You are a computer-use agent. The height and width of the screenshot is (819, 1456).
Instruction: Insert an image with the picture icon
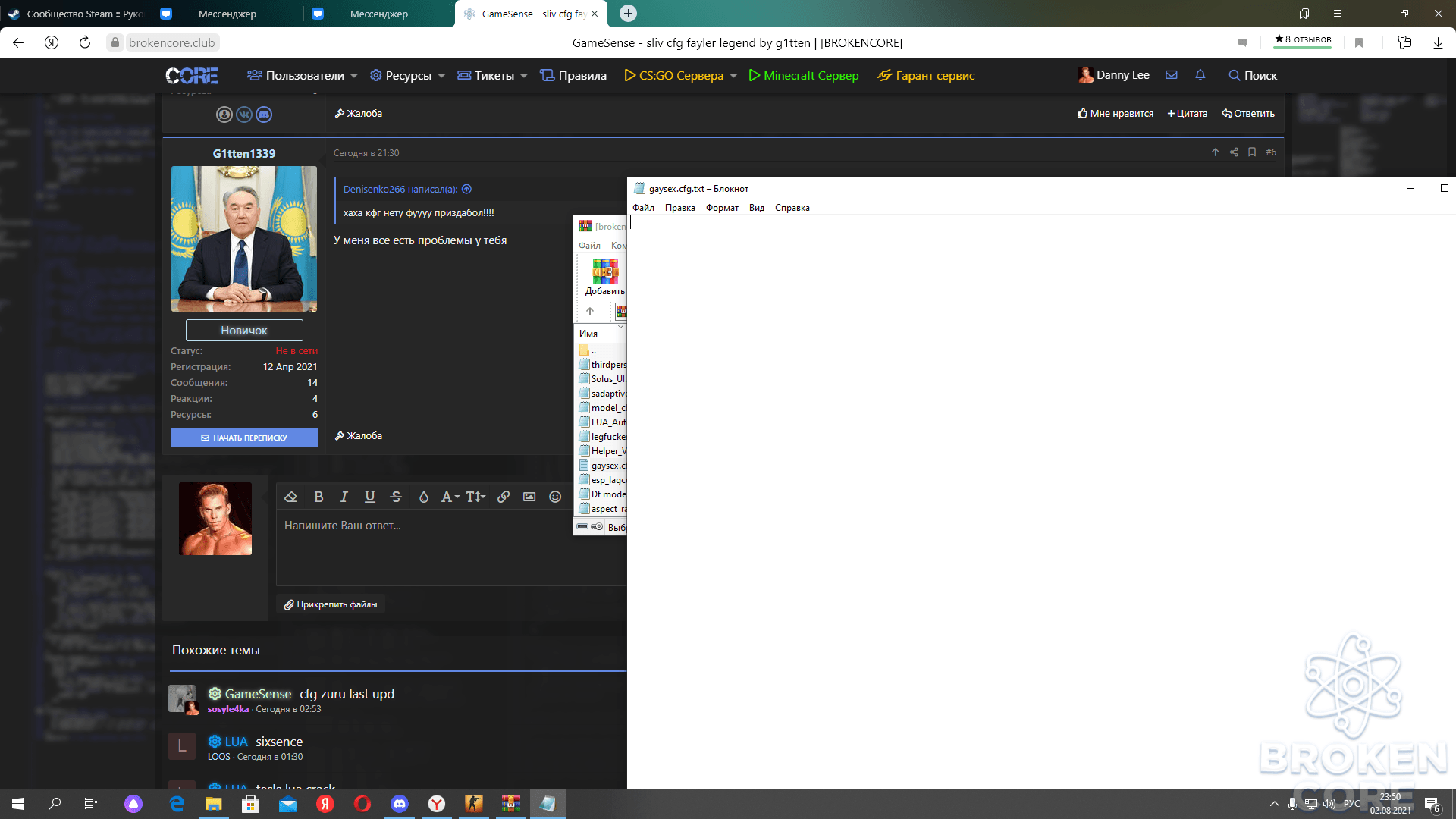[529, 497]
